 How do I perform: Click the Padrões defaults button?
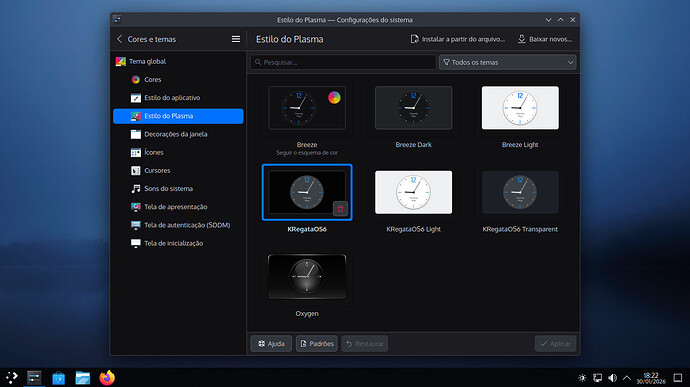[317, 343]
